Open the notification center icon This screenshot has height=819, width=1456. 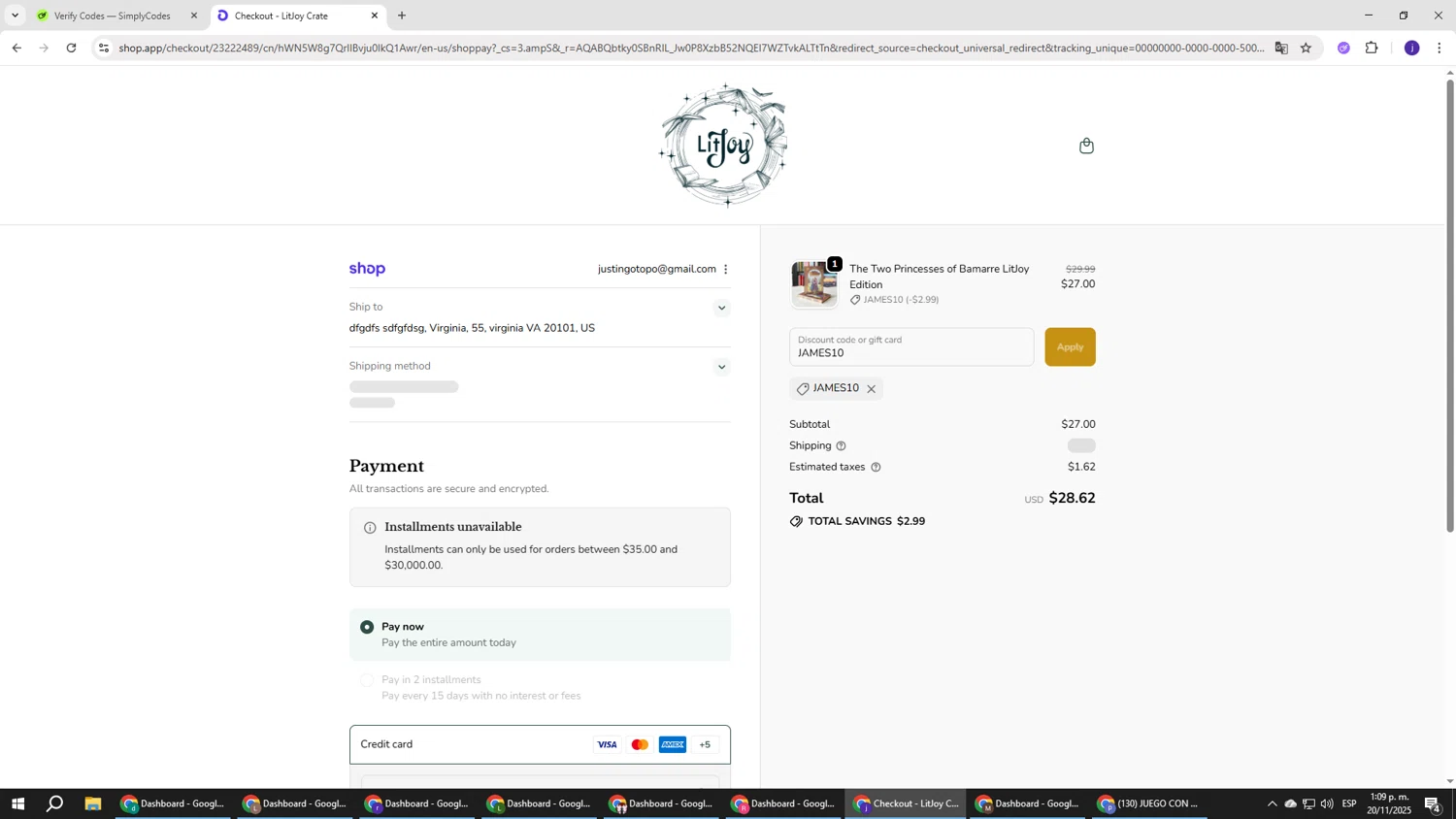(x=1433, y=803)
